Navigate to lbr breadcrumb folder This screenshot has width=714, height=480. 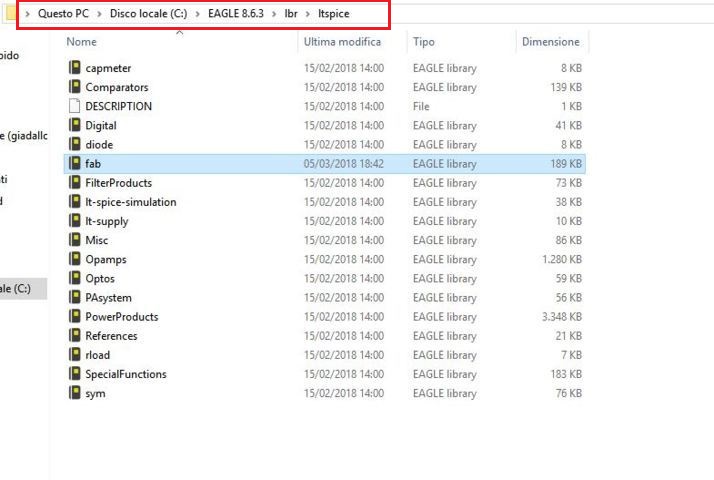pyautogui.click(x=291, y=14)
